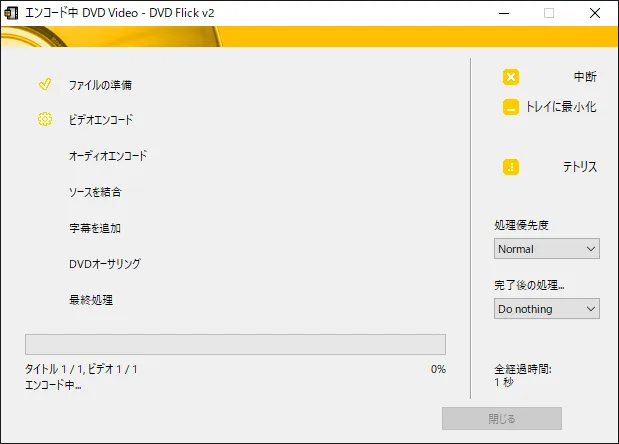Launch テトリス via its yellow icon
The height and width of the screenshot is (444, 619).
coord(510,167)
